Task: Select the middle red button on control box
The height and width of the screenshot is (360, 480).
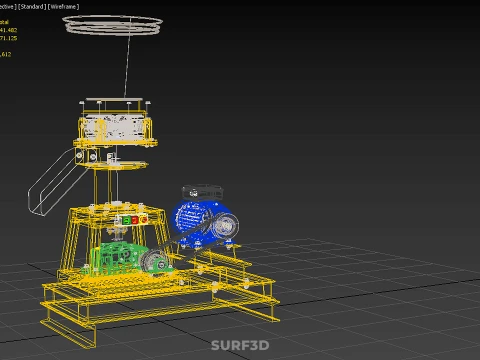Action: (135, 220)
